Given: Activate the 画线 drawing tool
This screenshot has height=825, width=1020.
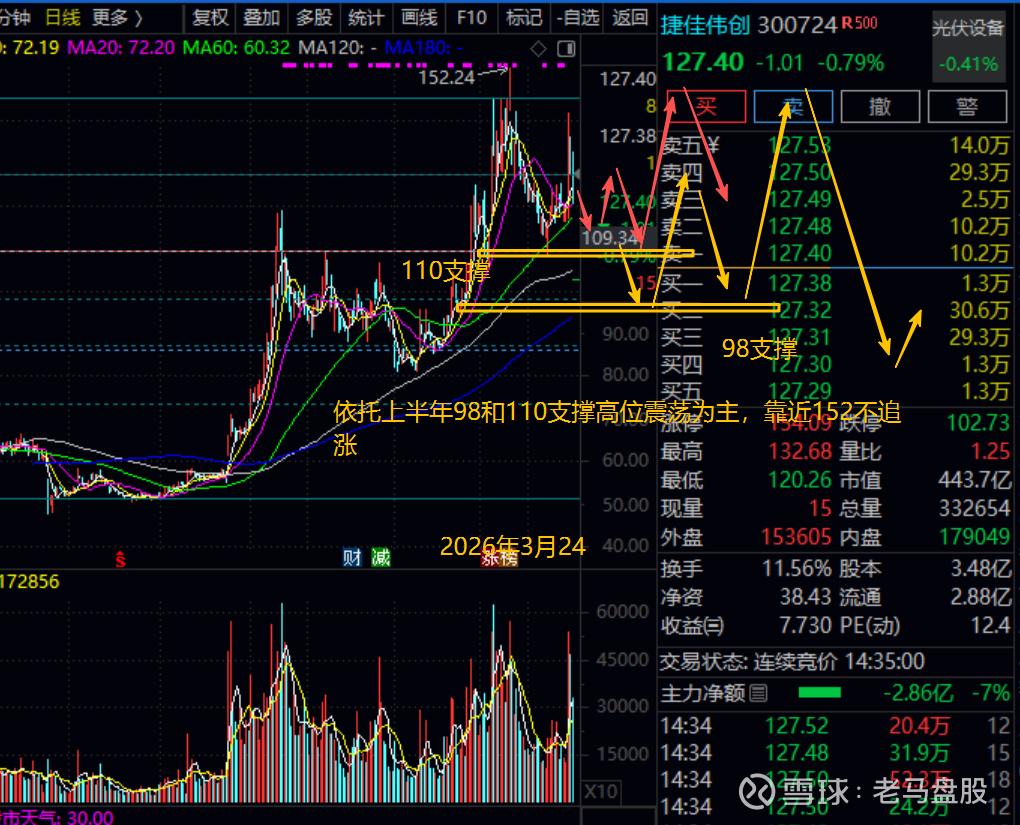Looking at the screenshot, I should 419,17.
